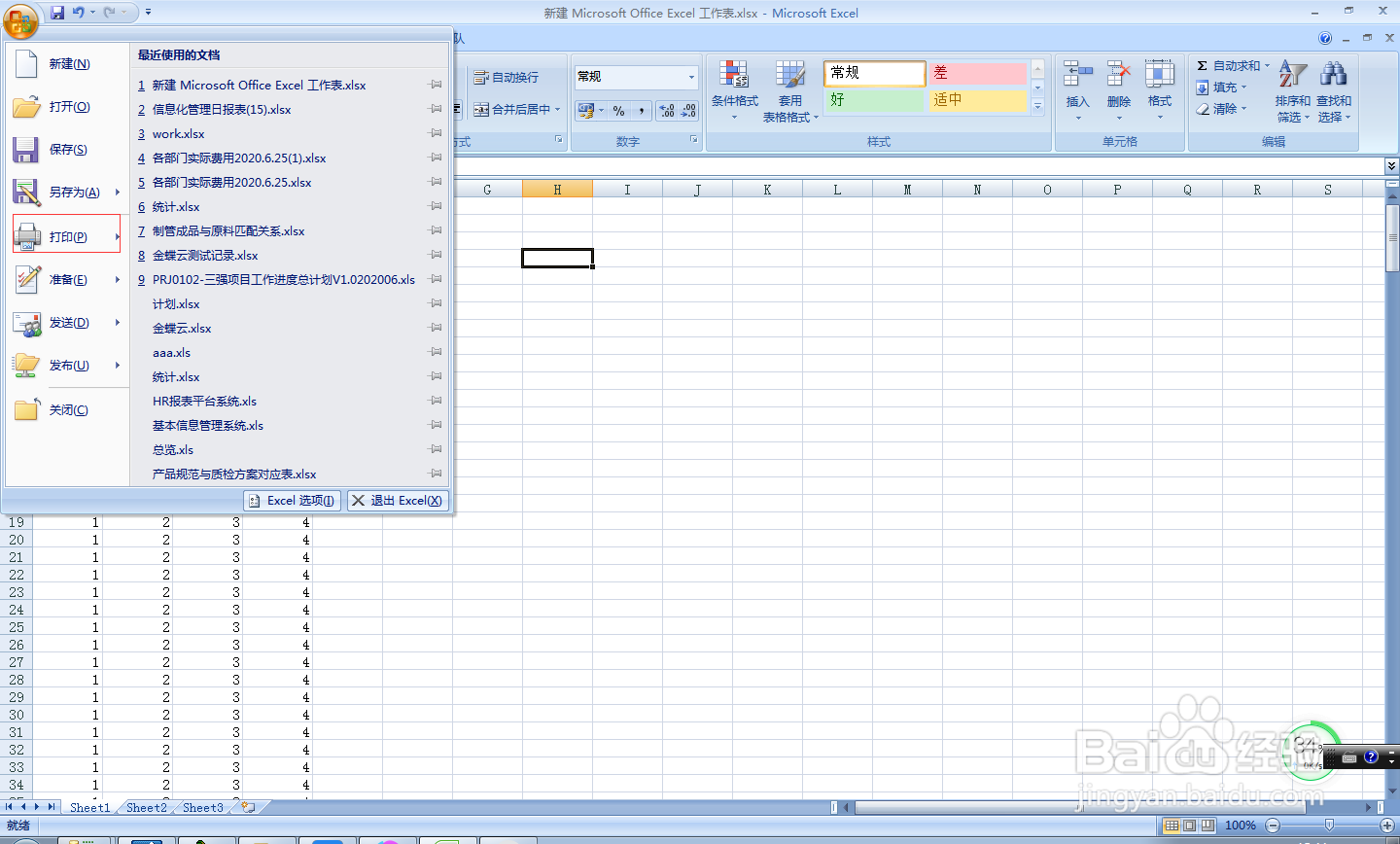Apply percent style to the cell
The width and height of the screenshot is (1400, 844).
(x=619, y=111)
